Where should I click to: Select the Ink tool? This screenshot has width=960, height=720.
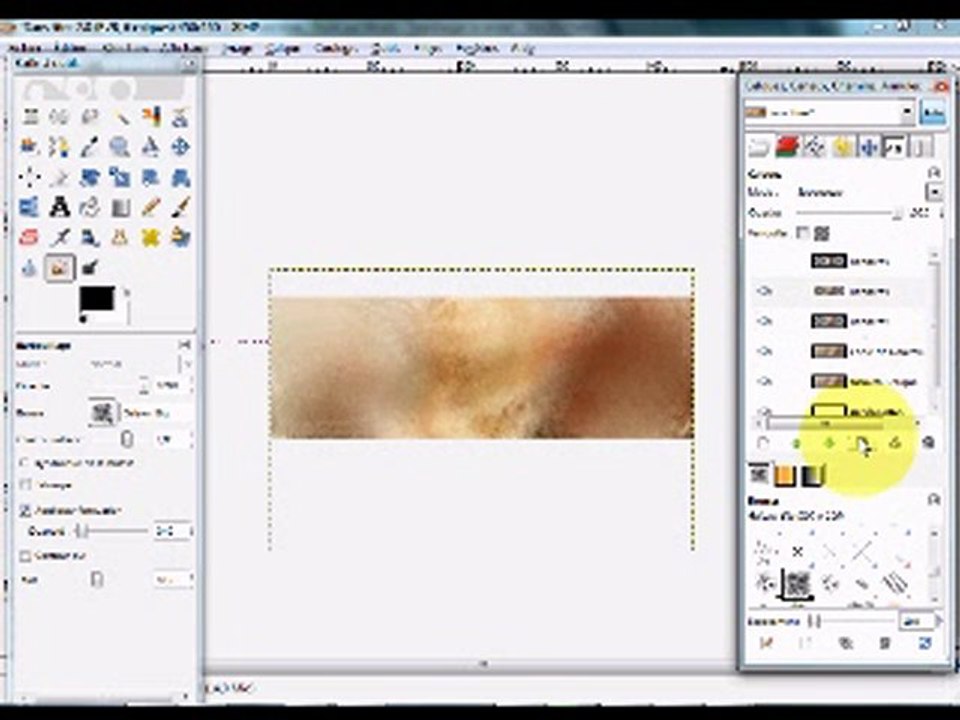[x=90, y=238]
